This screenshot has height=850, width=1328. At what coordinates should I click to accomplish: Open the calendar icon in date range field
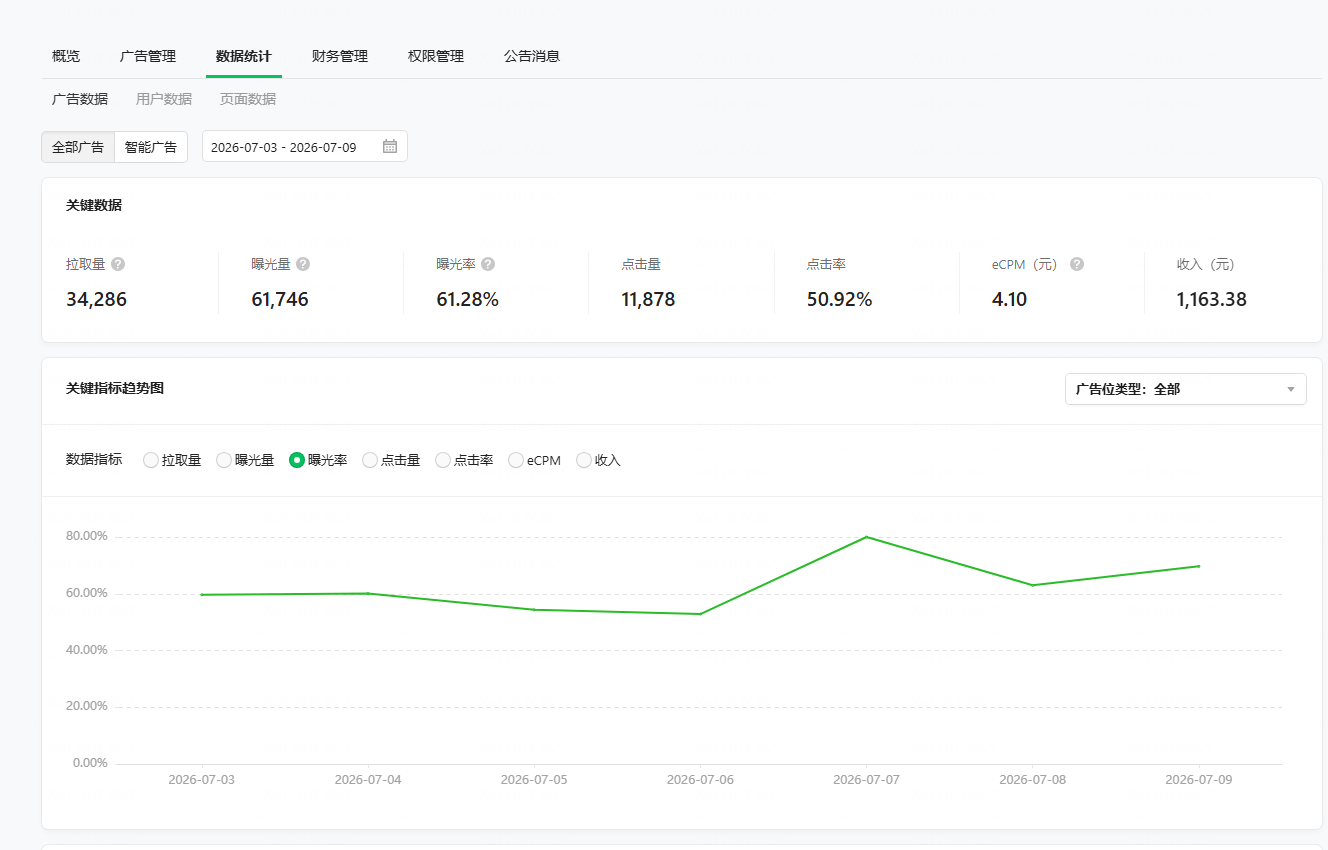(390, 146)
